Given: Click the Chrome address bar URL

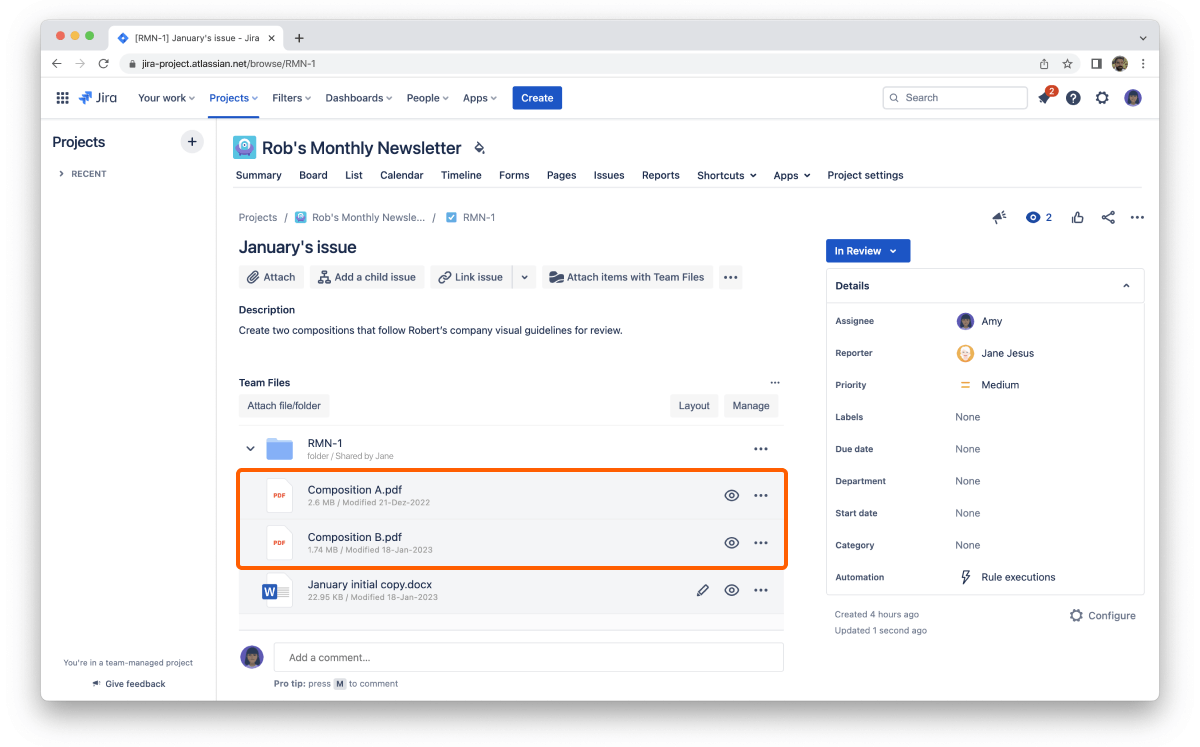Looking at the screenshot, I should click(229, 64).
